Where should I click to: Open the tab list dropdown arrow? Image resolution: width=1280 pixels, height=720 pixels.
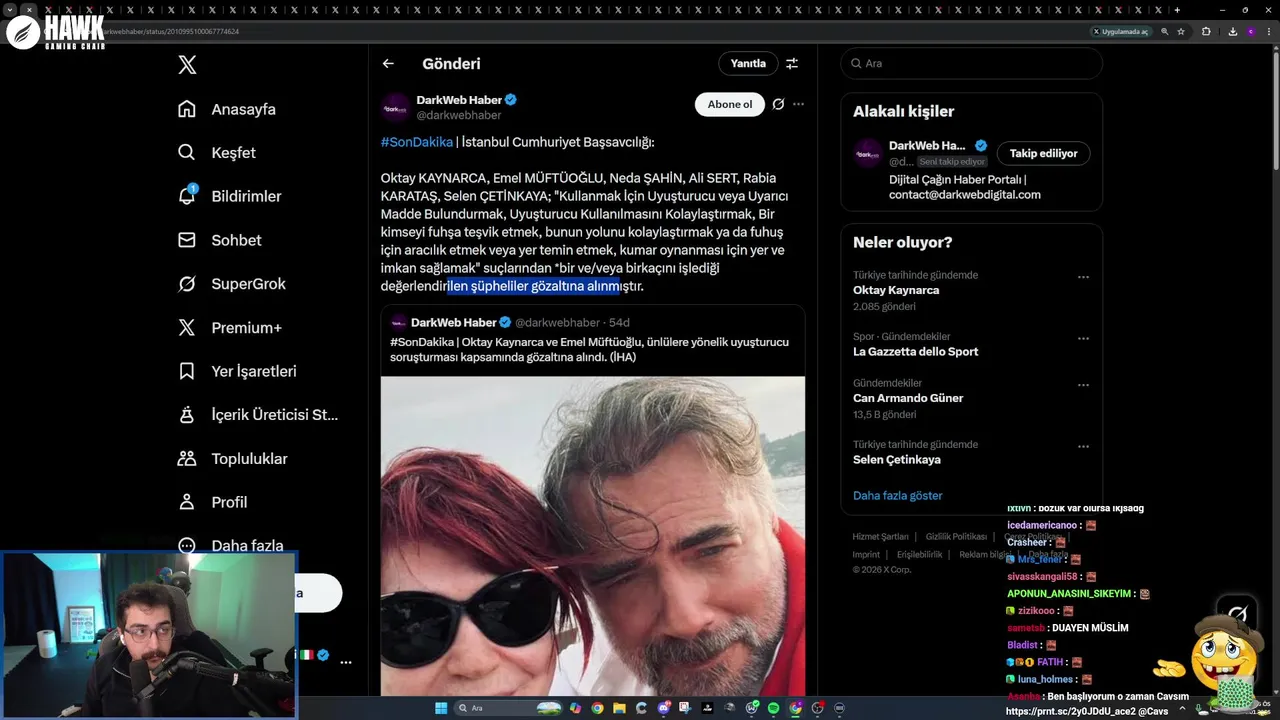pos(9,10)
